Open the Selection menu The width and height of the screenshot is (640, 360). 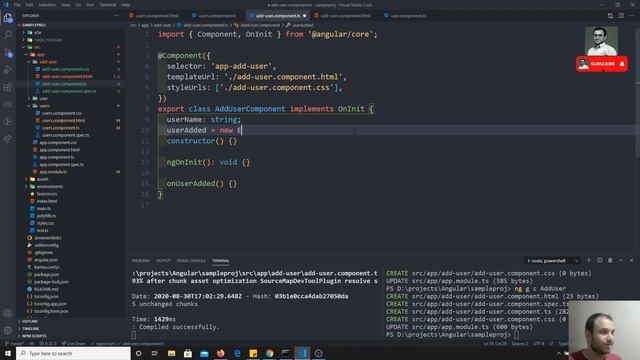(47, 5)
